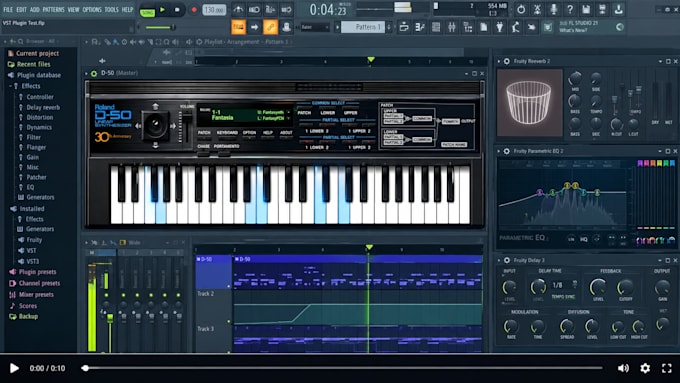Image resolution: width=680 pixels, height=383 pixels.
Task: Open Fruity Reeverb 2 window options arrow
Action: pyautogui.click(x=499, y=61)
